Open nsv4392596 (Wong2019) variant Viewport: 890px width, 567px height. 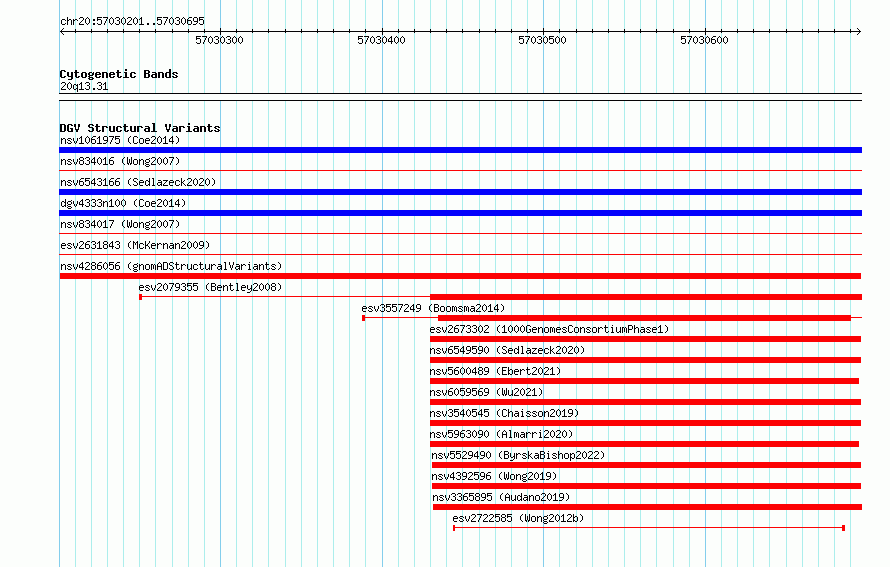(x=494, y=476)
